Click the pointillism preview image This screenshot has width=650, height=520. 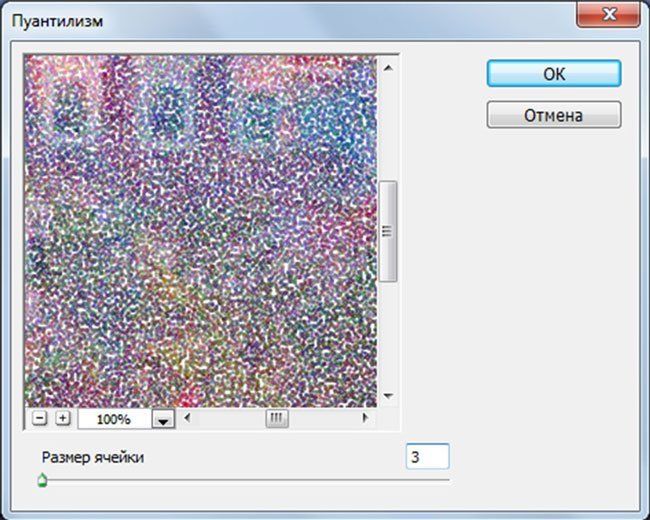pos(201,231)
